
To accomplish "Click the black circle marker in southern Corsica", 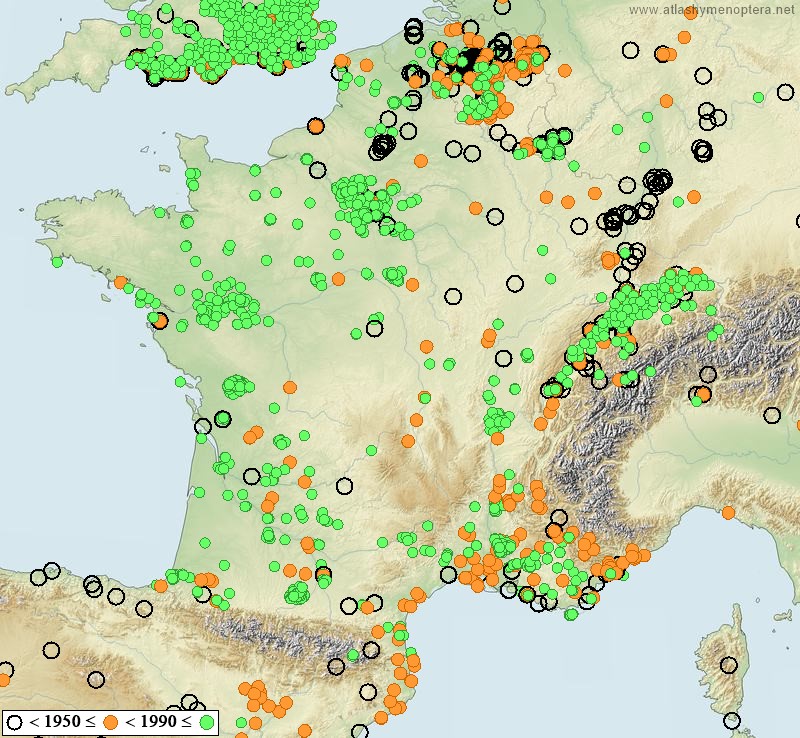I will (x=732, y=721).
